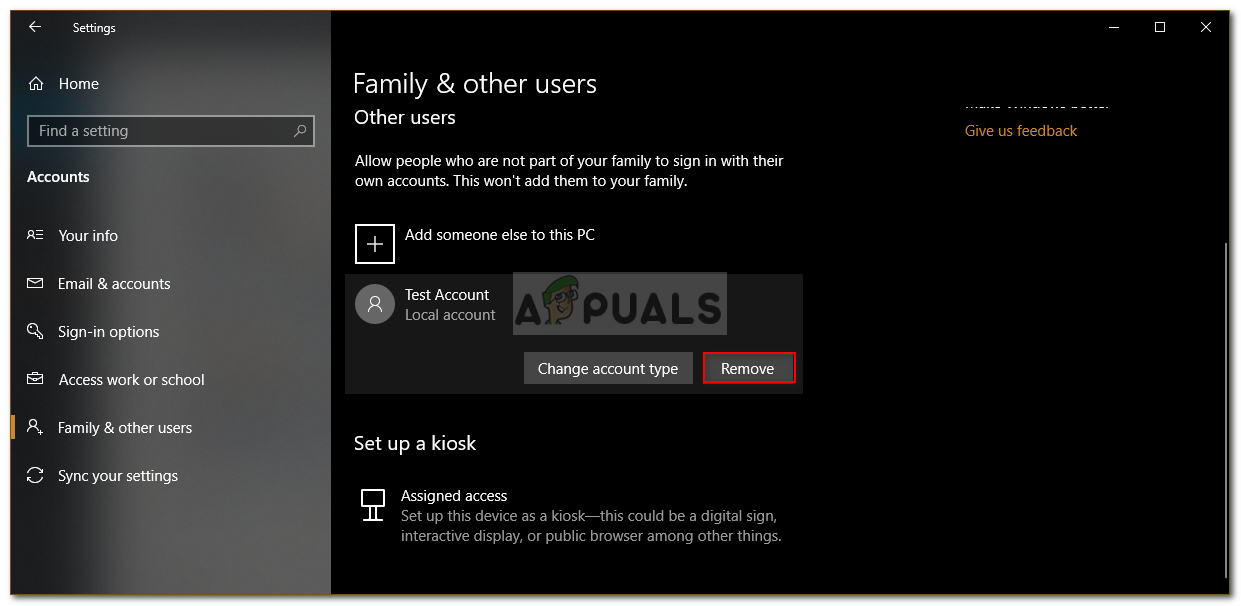The image size is (1241, 606).
Task: Click the Access work or school briefcase icon
Action: [36, 380]
